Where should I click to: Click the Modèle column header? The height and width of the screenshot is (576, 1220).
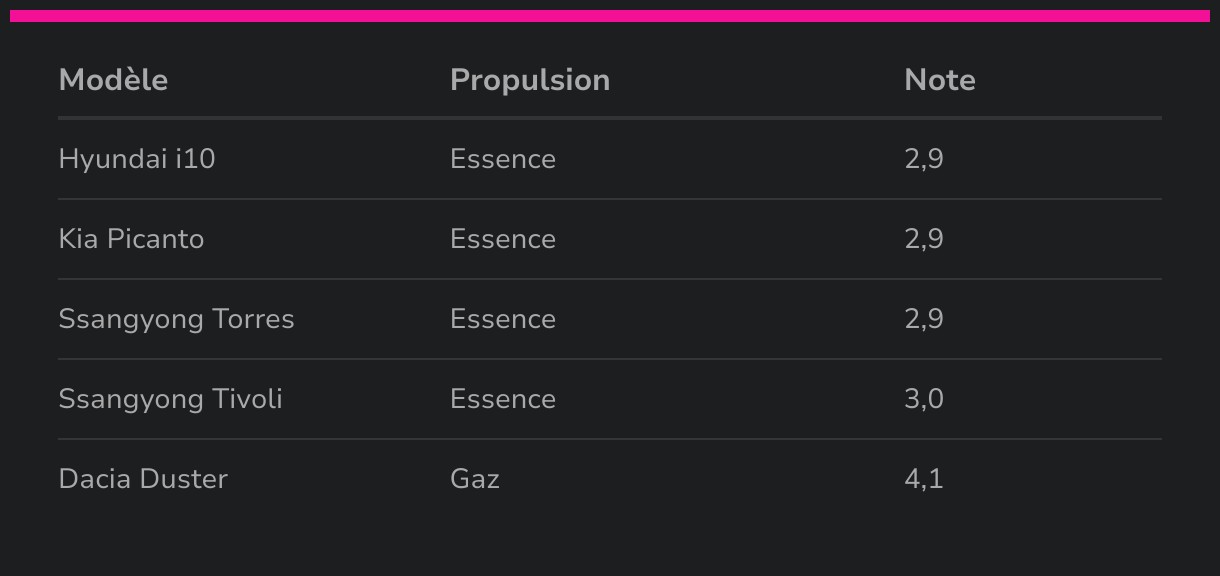113,80
